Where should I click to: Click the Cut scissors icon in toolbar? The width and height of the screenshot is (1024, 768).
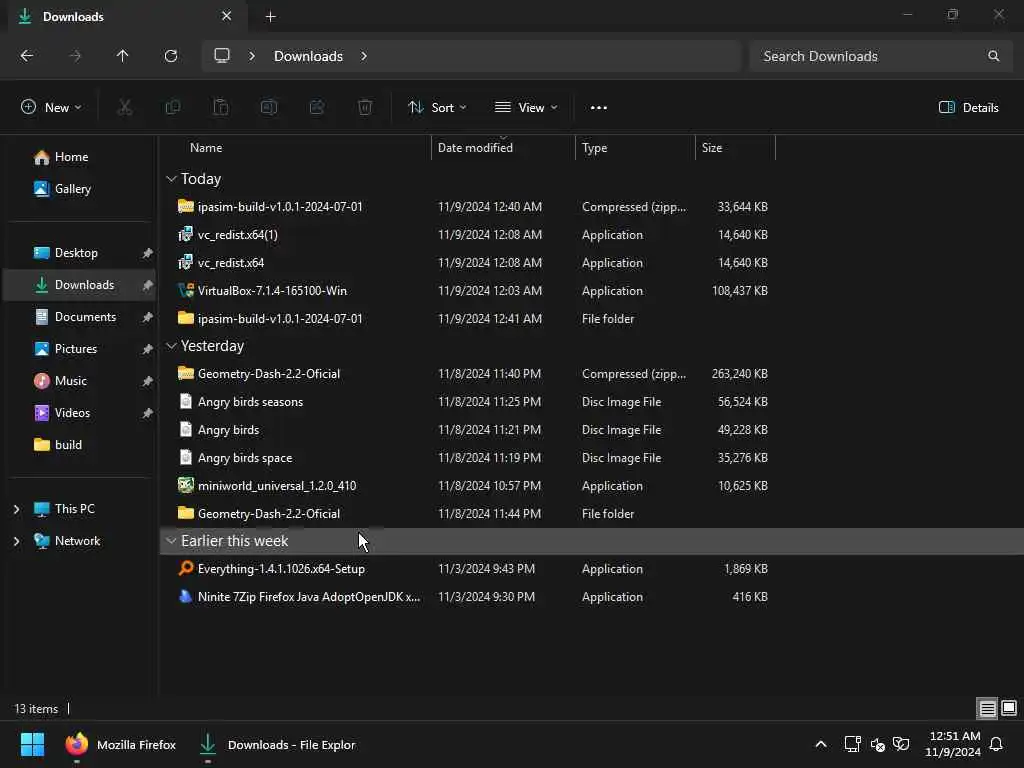click(124, 107)
